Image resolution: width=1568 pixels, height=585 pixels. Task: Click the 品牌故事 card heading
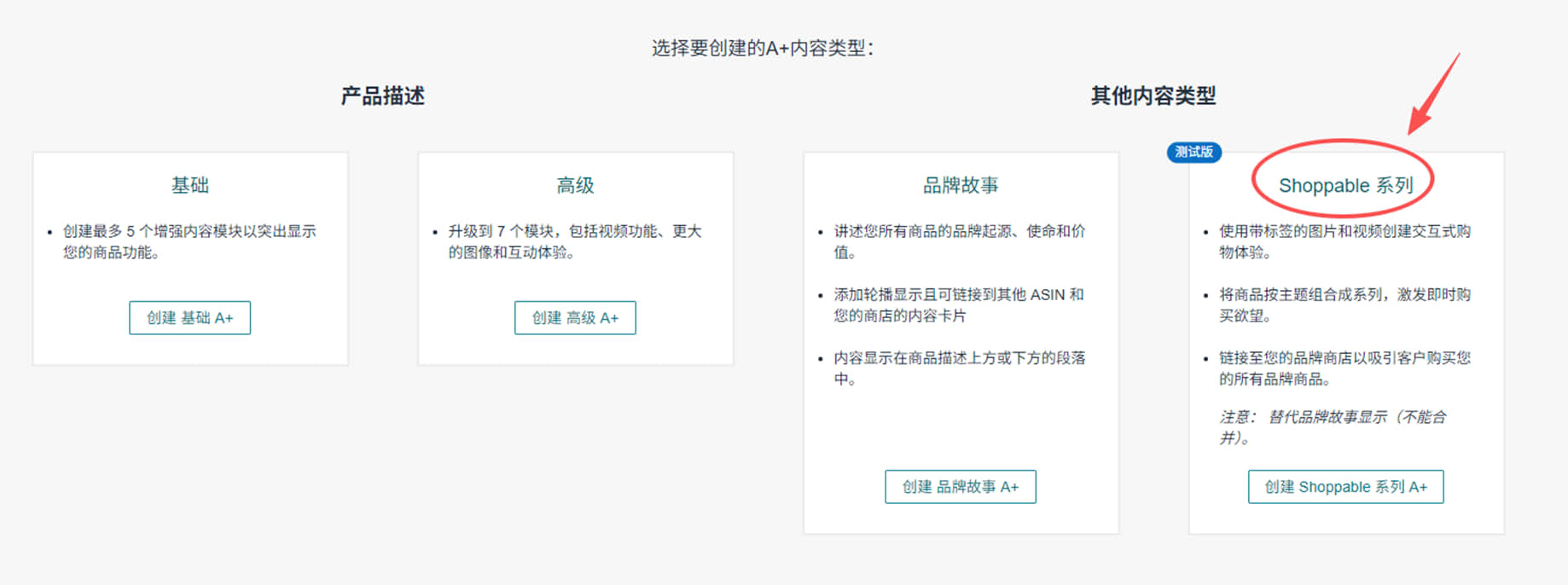coord(961,185)
